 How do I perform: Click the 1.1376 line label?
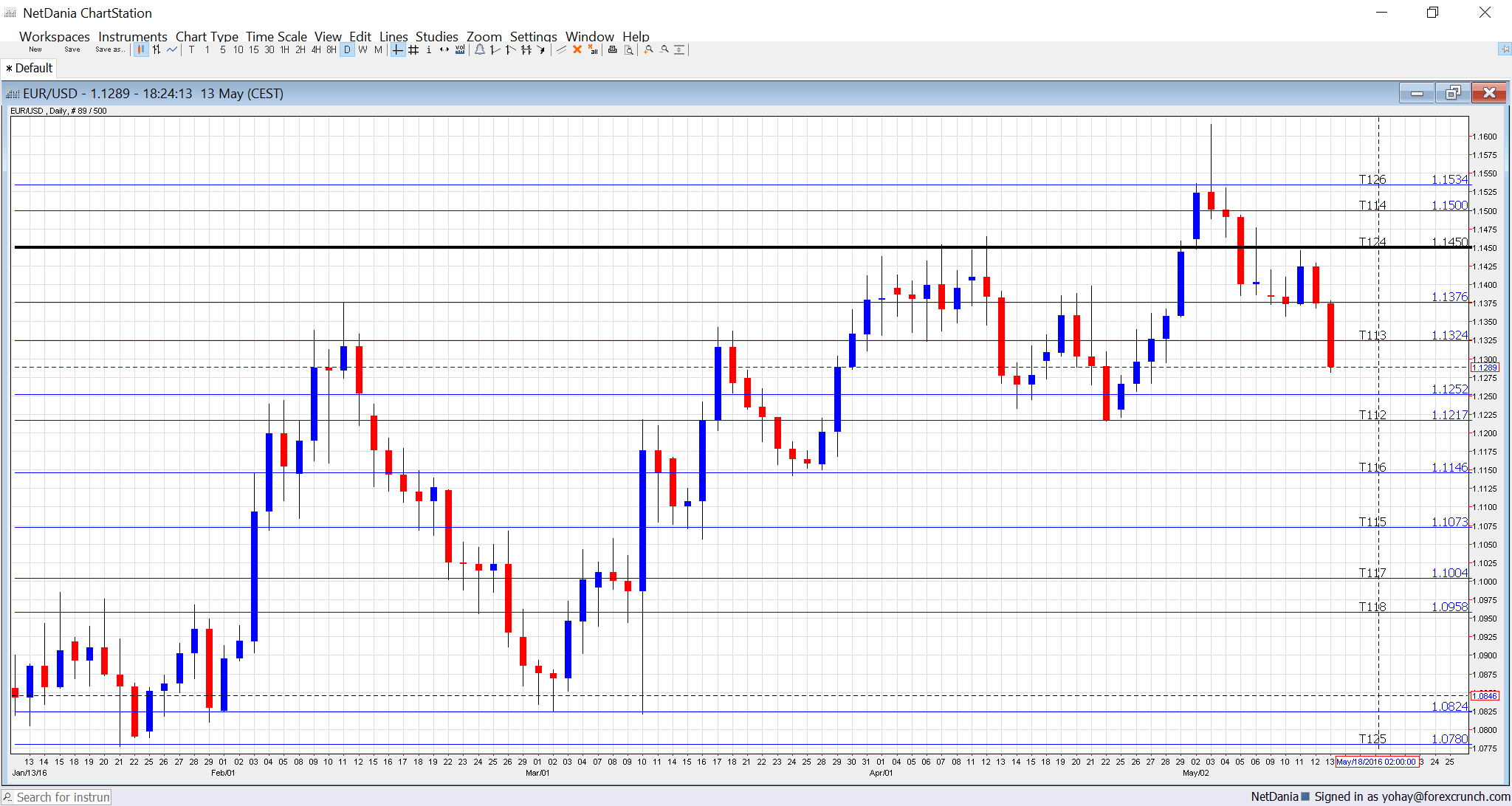click(1450, 297)
